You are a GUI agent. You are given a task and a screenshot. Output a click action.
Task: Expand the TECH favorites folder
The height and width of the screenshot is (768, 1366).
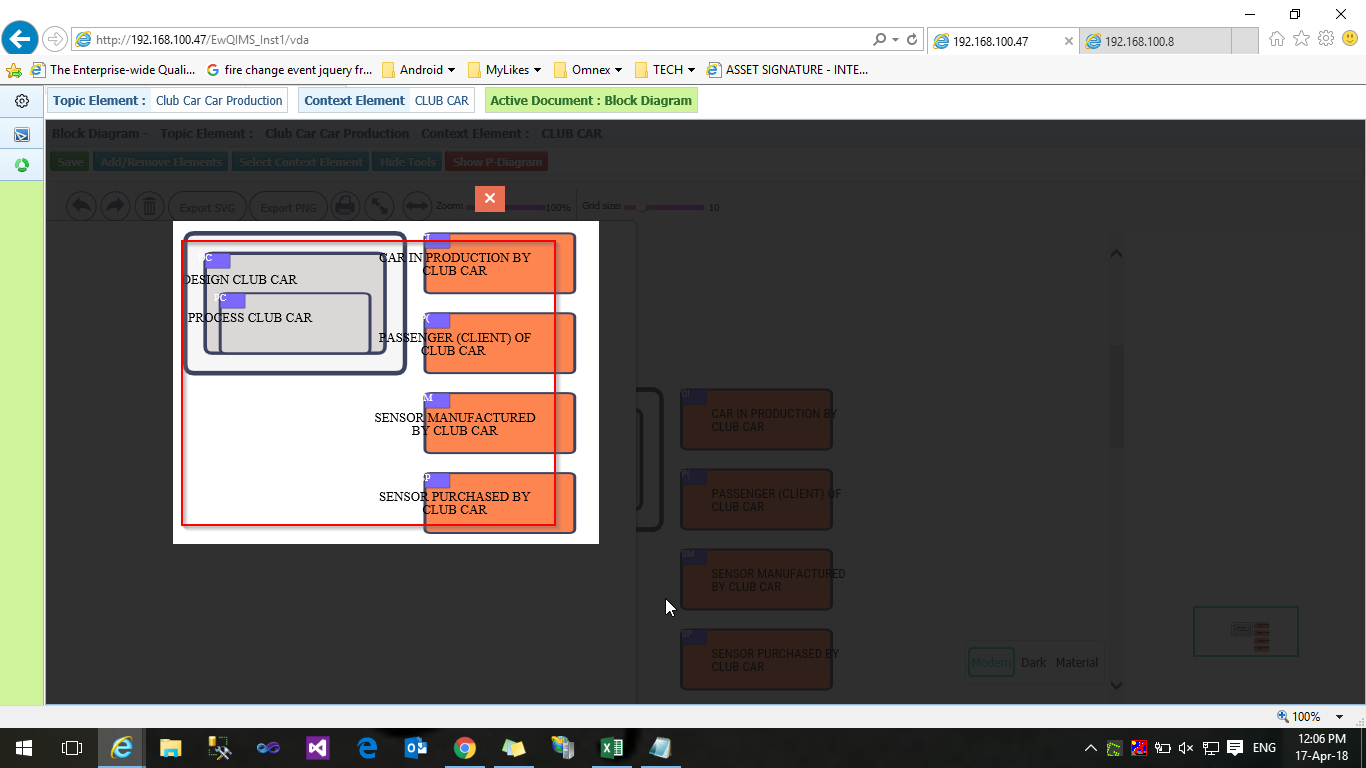tap(665, 70)
